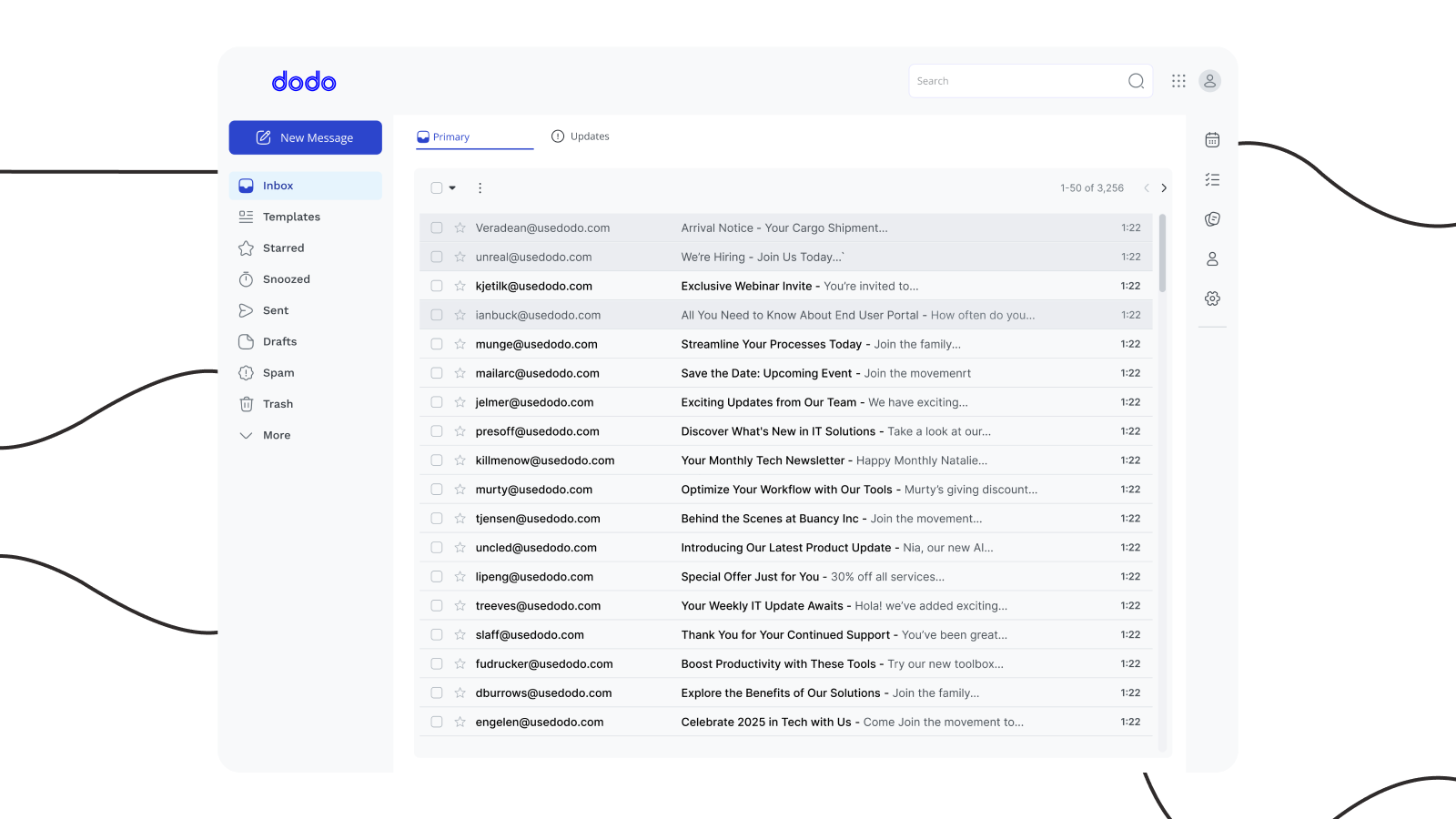Star the email from kjetilk@usedodo.com
Screen dimensions: 1456x819
(x=460, y=286)
